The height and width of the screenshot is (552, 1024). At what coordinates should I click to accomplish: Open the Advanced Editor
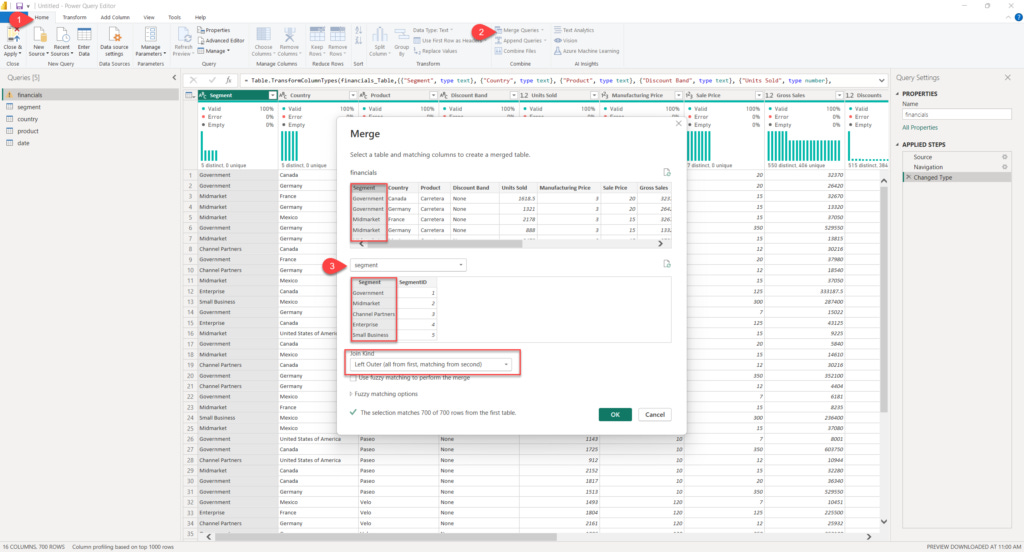(221, 41)
